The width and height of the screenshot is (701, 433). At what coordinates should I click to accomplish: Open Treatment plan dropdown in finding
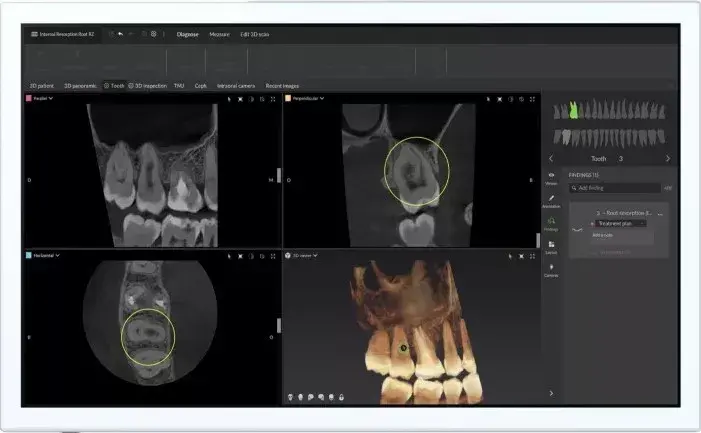621,223
